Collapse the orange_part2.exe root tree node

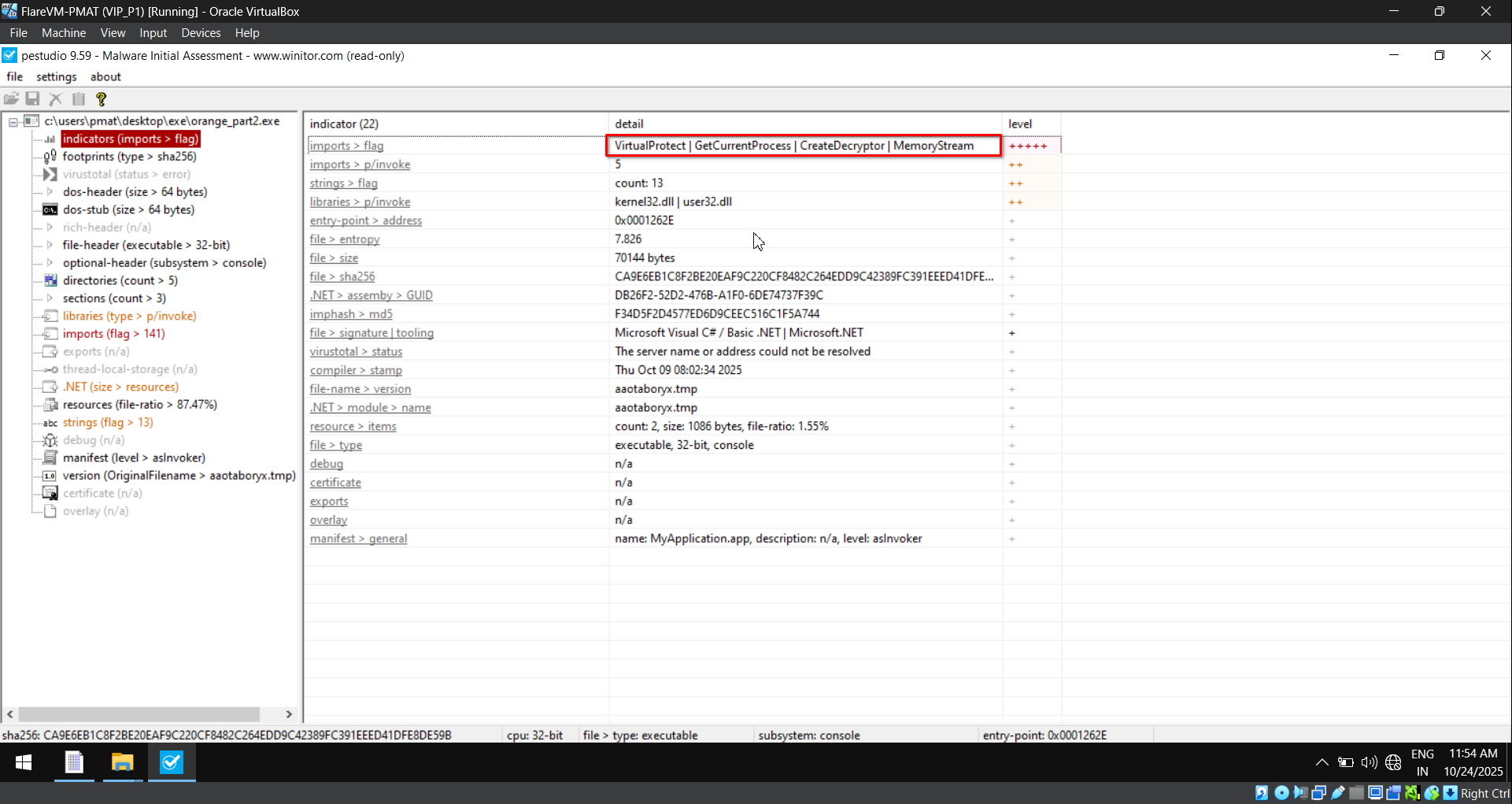click(13, 122)
